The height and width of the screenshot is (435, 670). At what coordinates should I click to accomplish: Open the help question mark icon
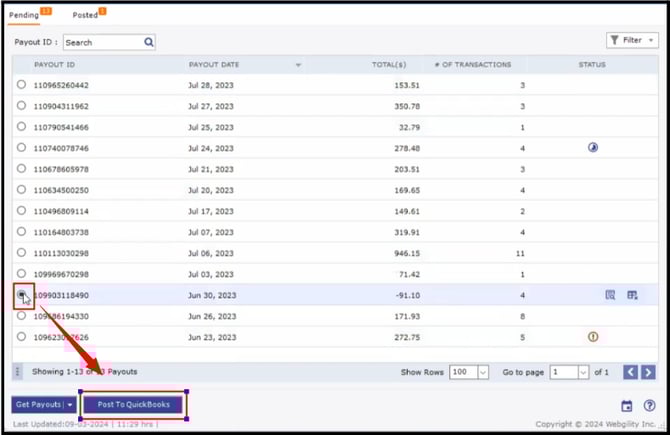coord(649,406)
